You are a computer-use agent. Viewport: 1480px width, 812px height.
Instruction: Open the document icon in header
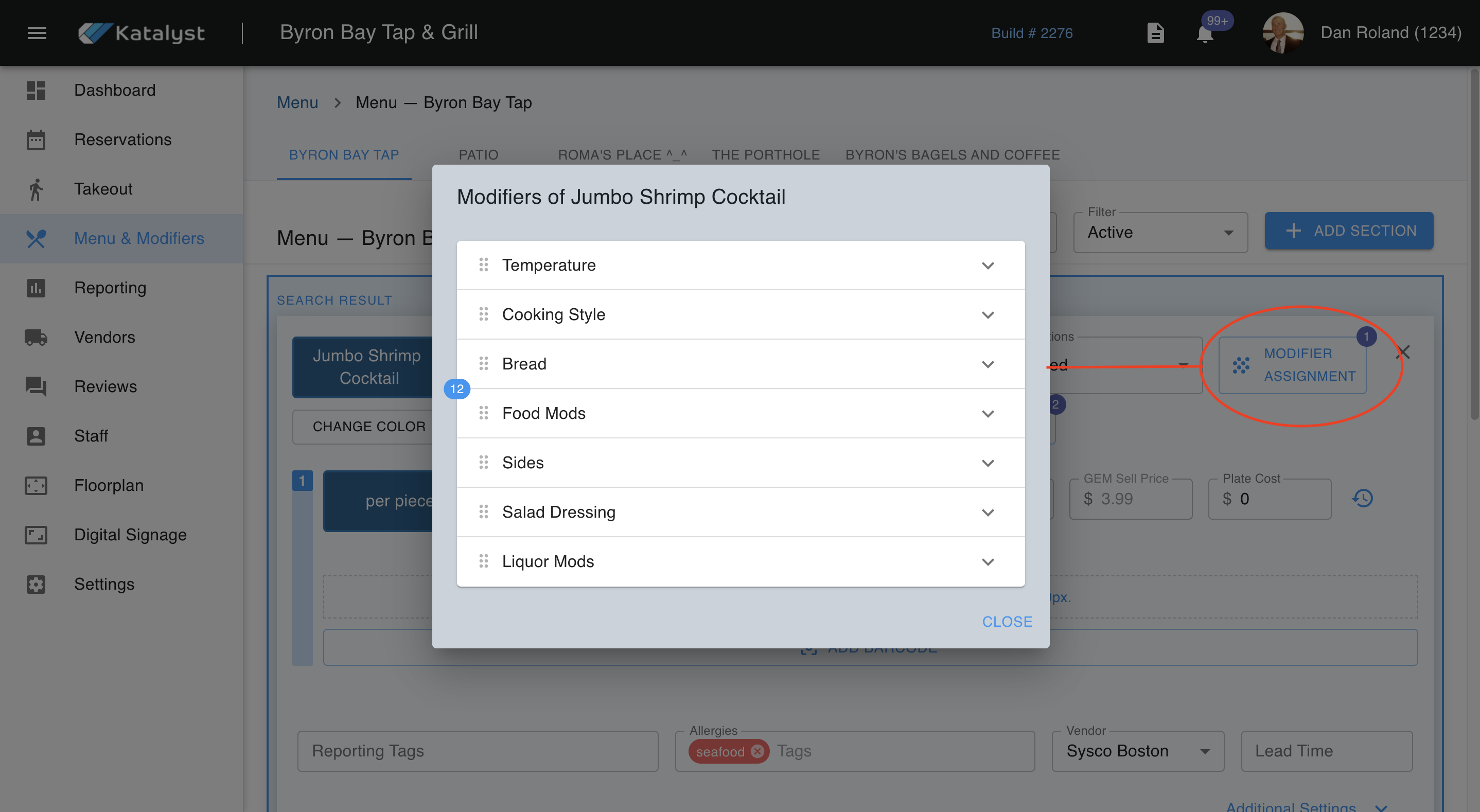pos(1155,33)
